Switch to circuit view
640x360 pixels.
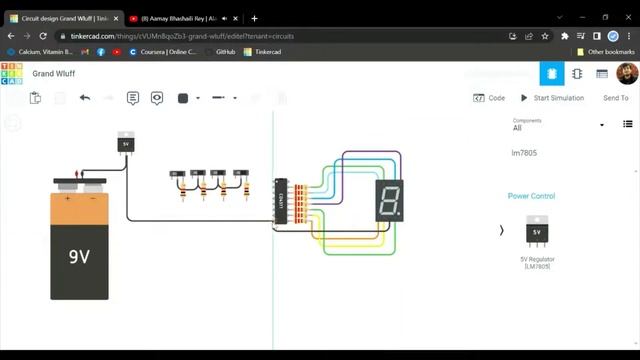tap(552, 73)
